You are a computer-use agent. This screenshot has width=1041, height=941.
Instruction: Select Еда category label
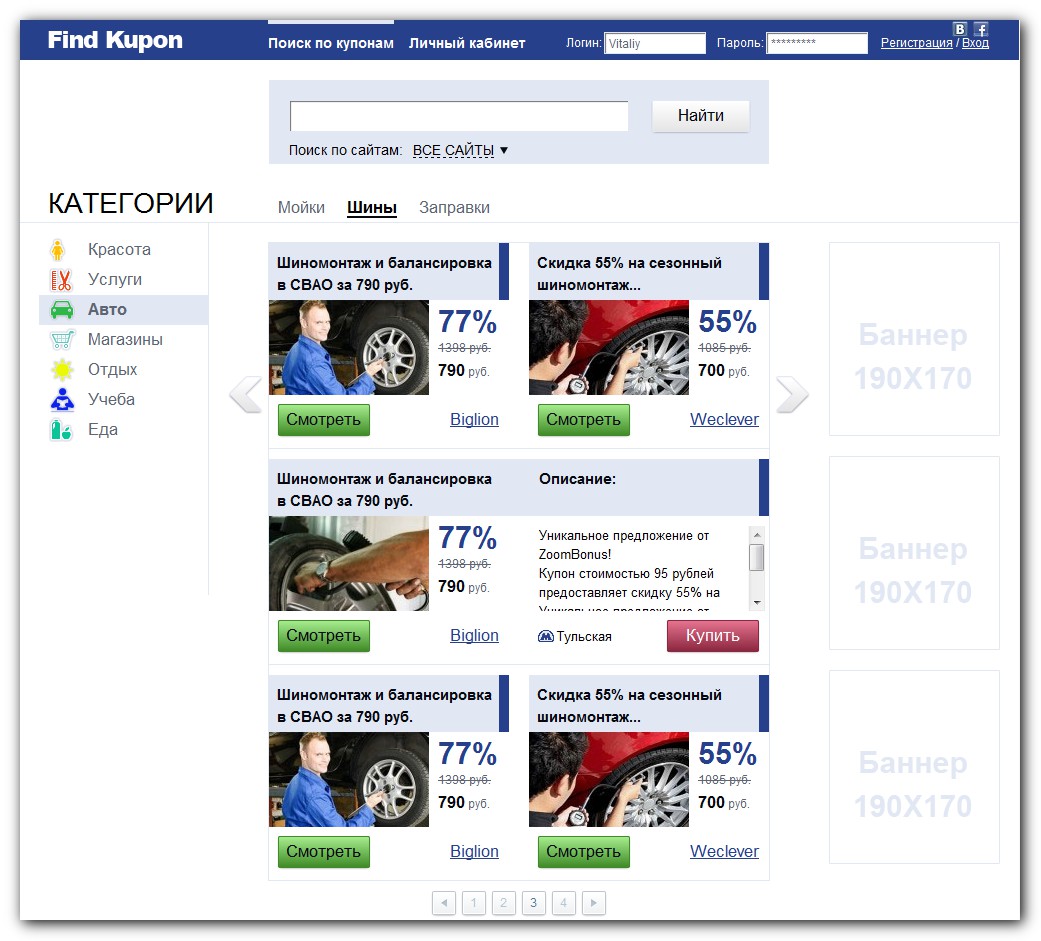[x=103, y=430]
